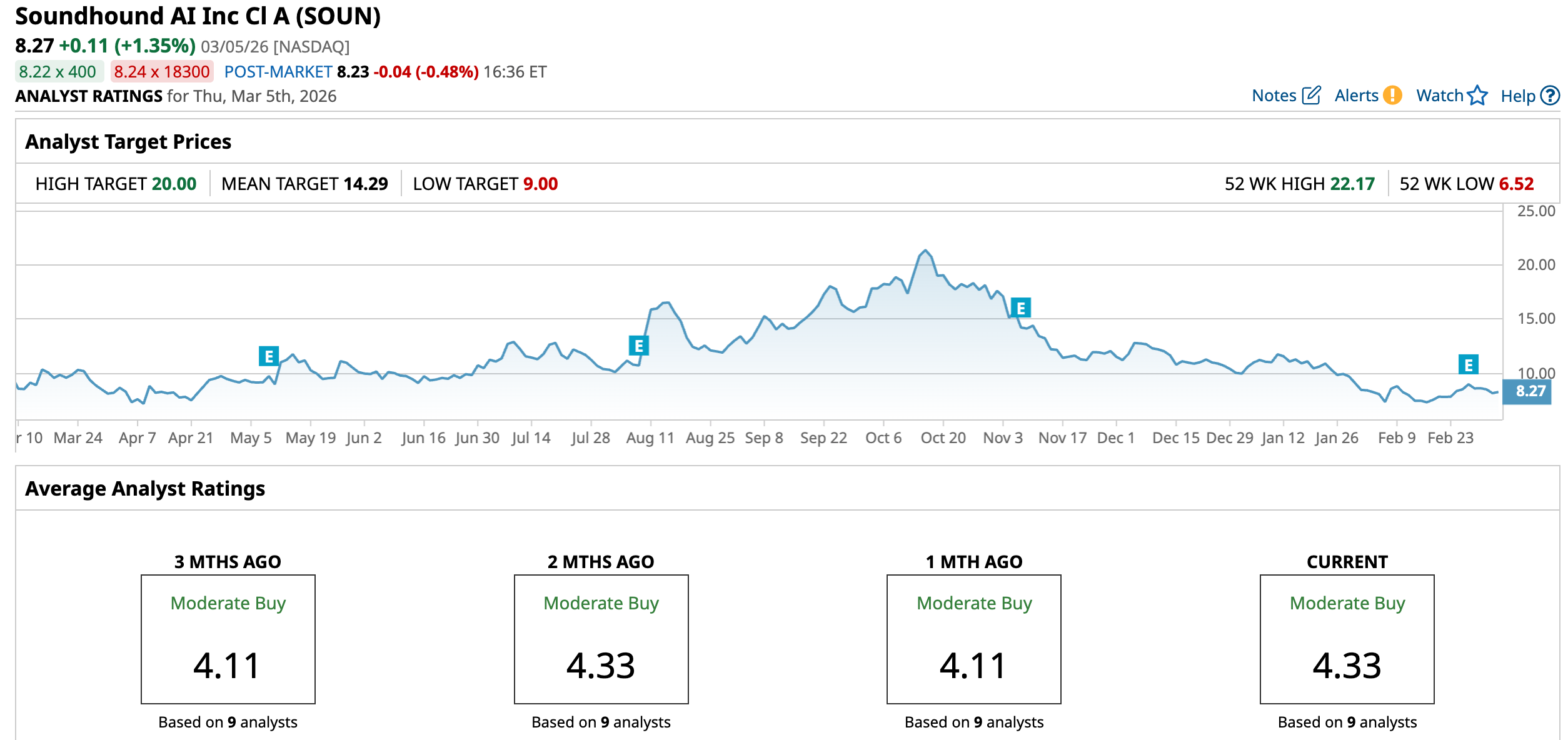The image size is (1568, 740).
Task: Open the Alerts link
Action: coord(1356,96)
